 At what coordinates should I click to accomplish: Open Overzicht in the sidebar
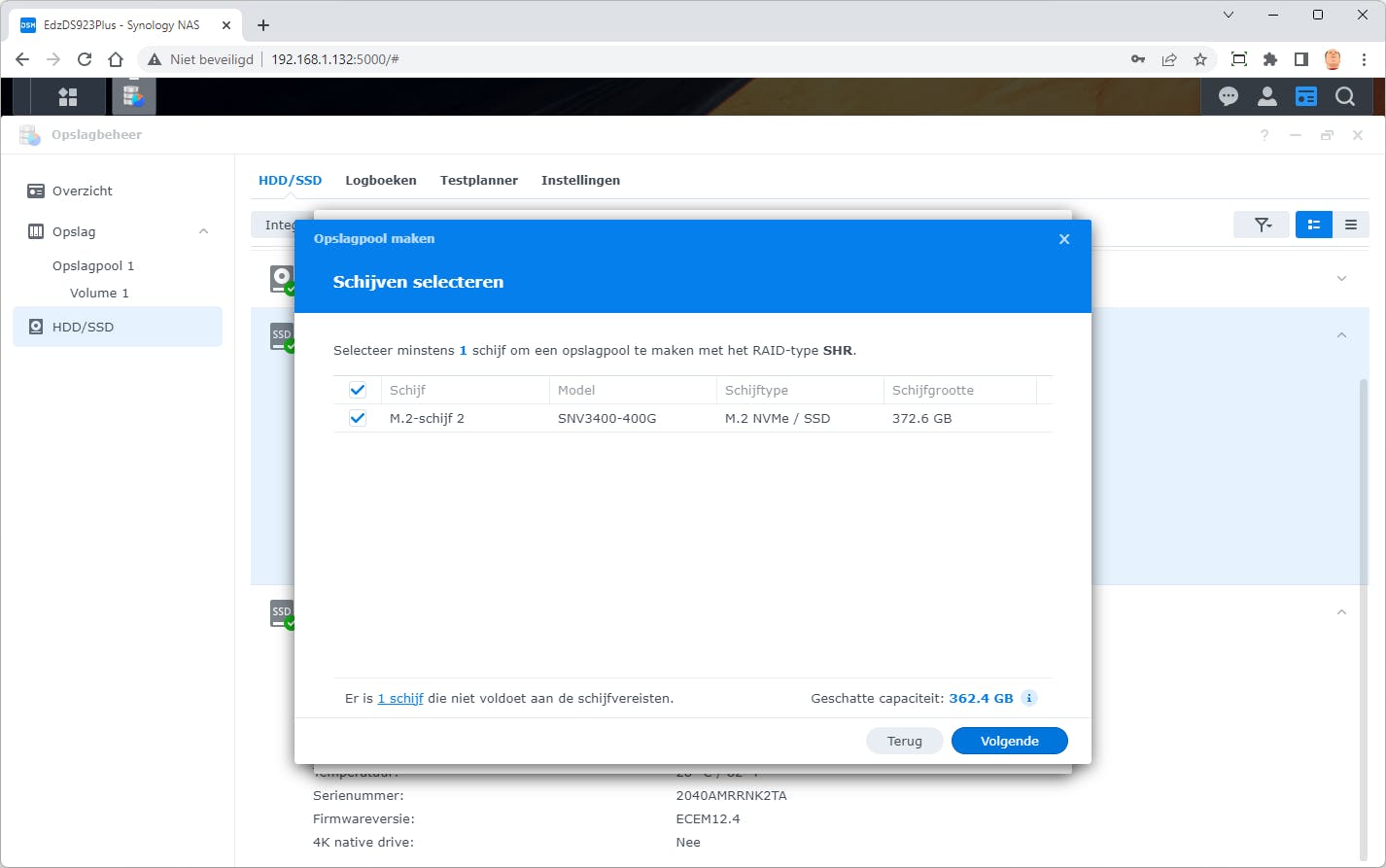(x=83, y=191)
